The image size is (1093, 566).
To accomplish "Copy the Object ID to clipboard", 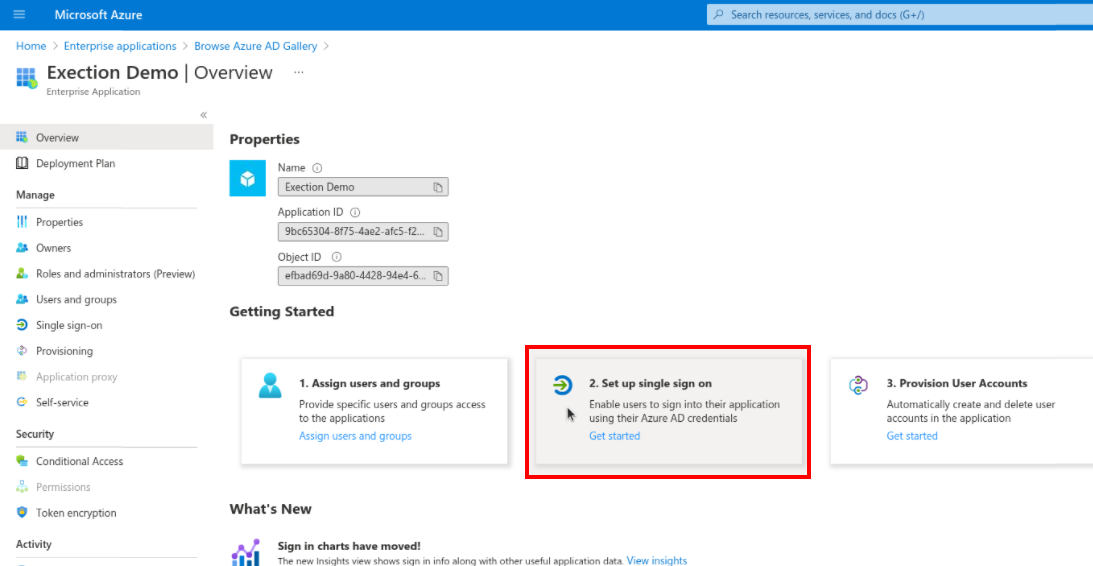I will coord(438,276).
